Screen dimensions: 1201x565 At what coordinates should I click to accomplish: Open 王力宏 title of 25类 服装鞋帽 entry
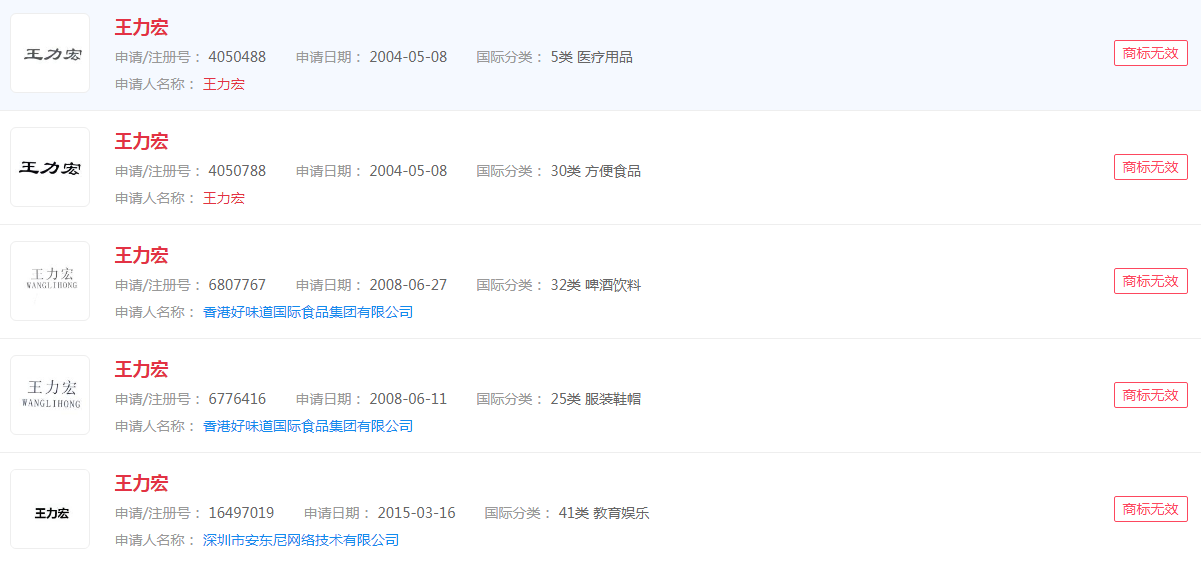point(141,369)
